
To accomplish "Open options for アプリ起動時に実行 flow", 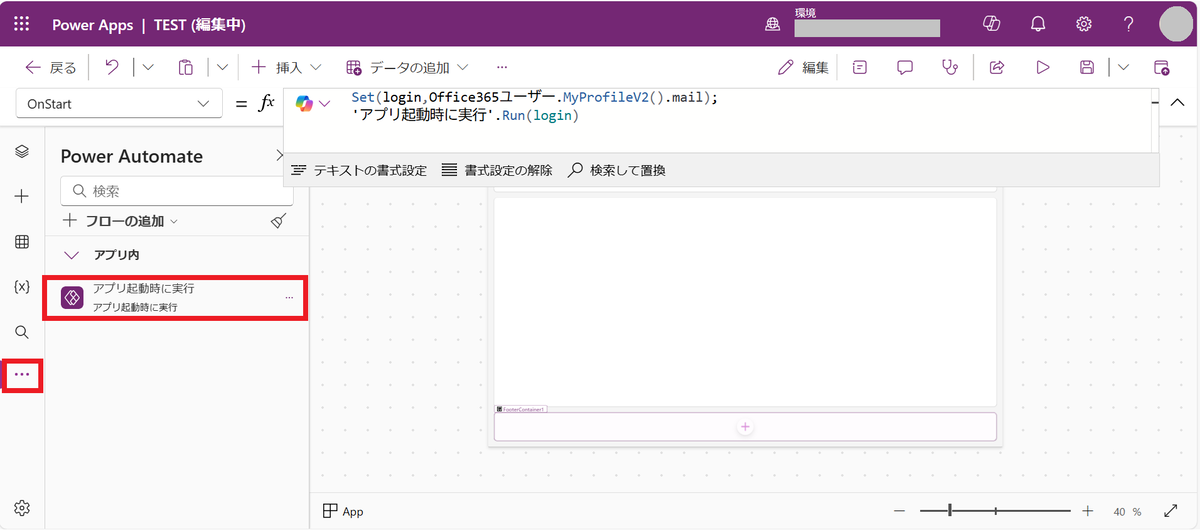I will pos(289,297).
